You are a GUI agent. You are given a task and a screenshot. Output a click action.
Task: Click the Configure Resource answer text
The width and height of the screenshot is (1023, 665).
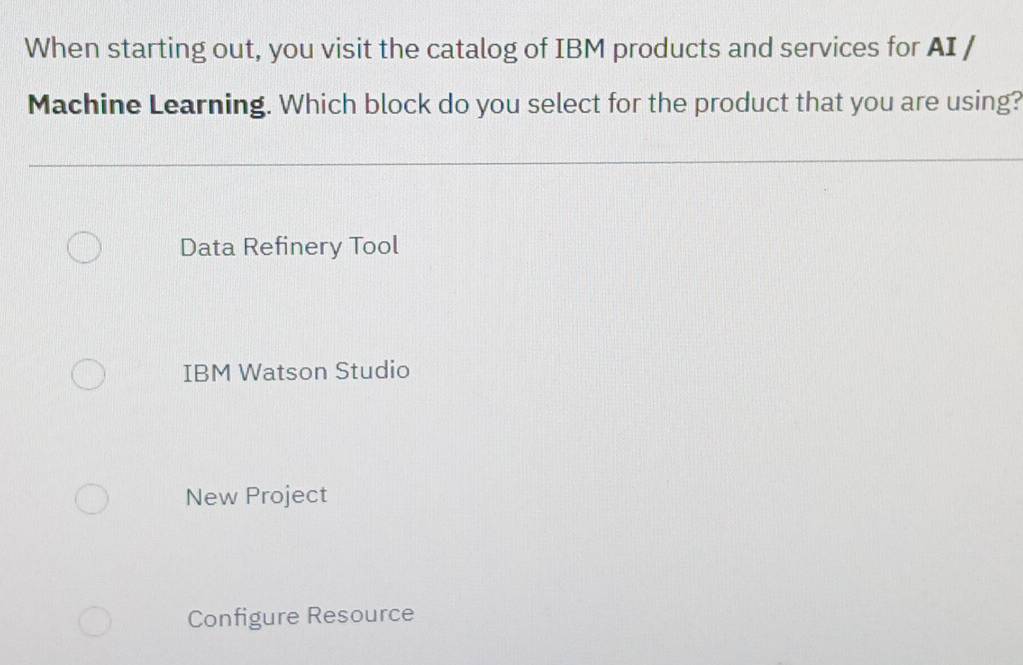(300, 616)
